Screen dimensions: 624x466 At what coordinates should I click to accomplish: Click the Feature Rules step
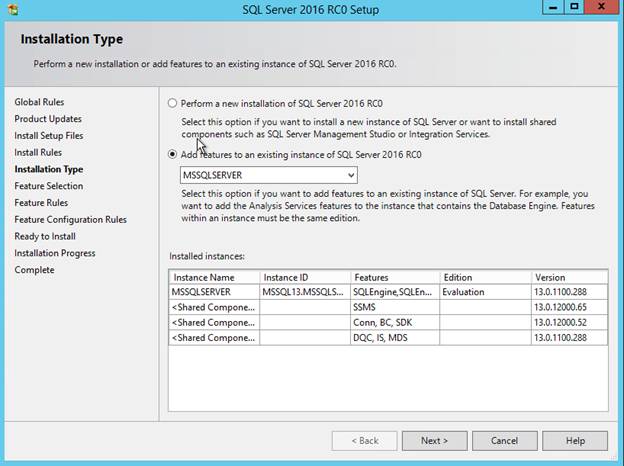[x=41, y=203]
